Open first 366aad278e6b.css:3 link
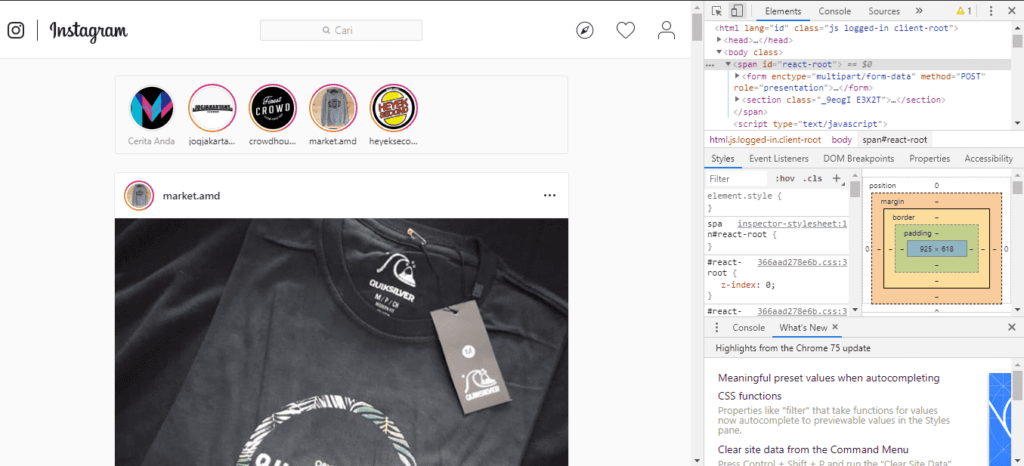1024x466 pixels. [x=802, y=262]
